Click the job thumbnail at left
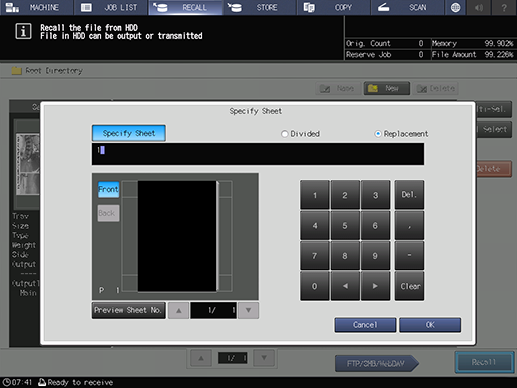 (x=28, y=164)
